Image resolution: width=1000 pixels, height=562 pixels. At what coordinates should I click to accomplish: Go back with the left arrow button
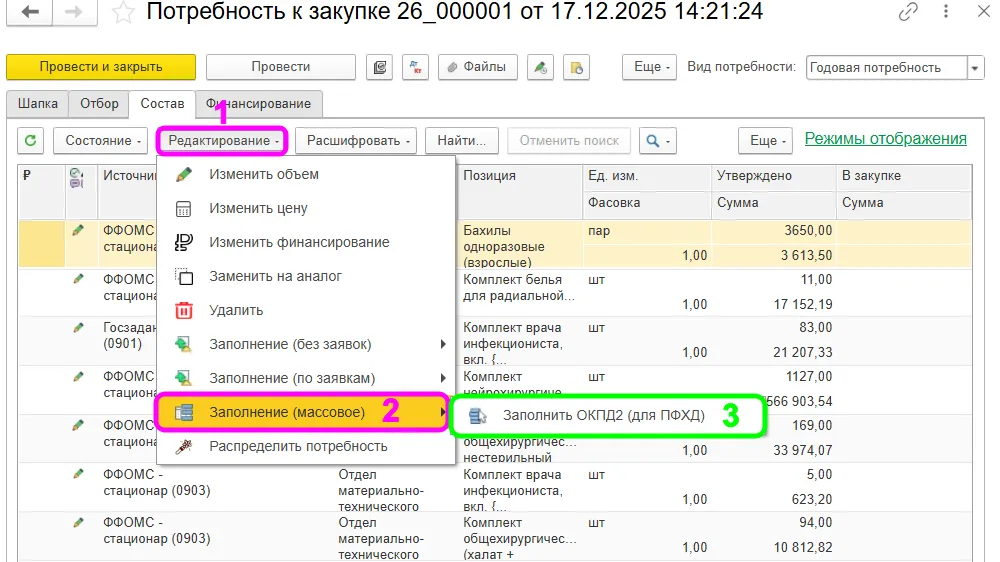click(29, 11)
